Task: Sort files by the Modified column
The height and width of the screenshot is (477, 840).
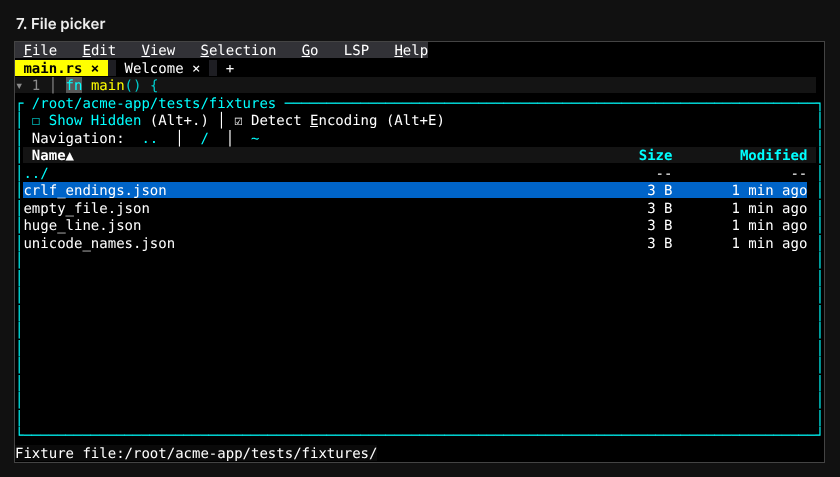Action: coord(773,155)
